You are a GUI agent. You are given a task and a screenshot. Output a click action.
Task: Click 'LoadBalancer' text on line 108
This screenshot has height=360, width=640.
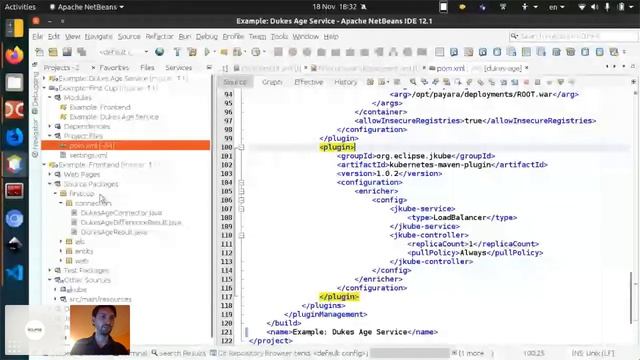click(460, 218)
